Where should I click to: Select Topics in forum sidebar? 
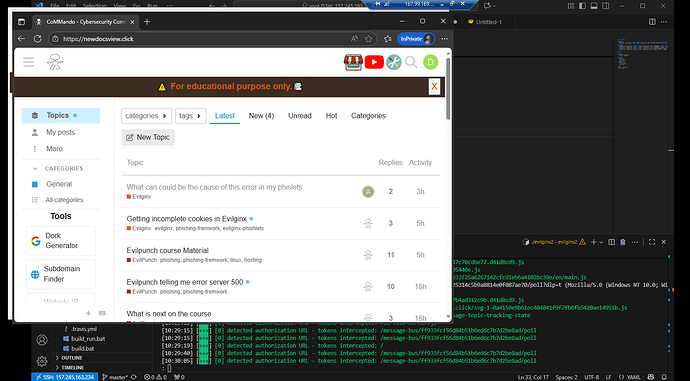61,115
